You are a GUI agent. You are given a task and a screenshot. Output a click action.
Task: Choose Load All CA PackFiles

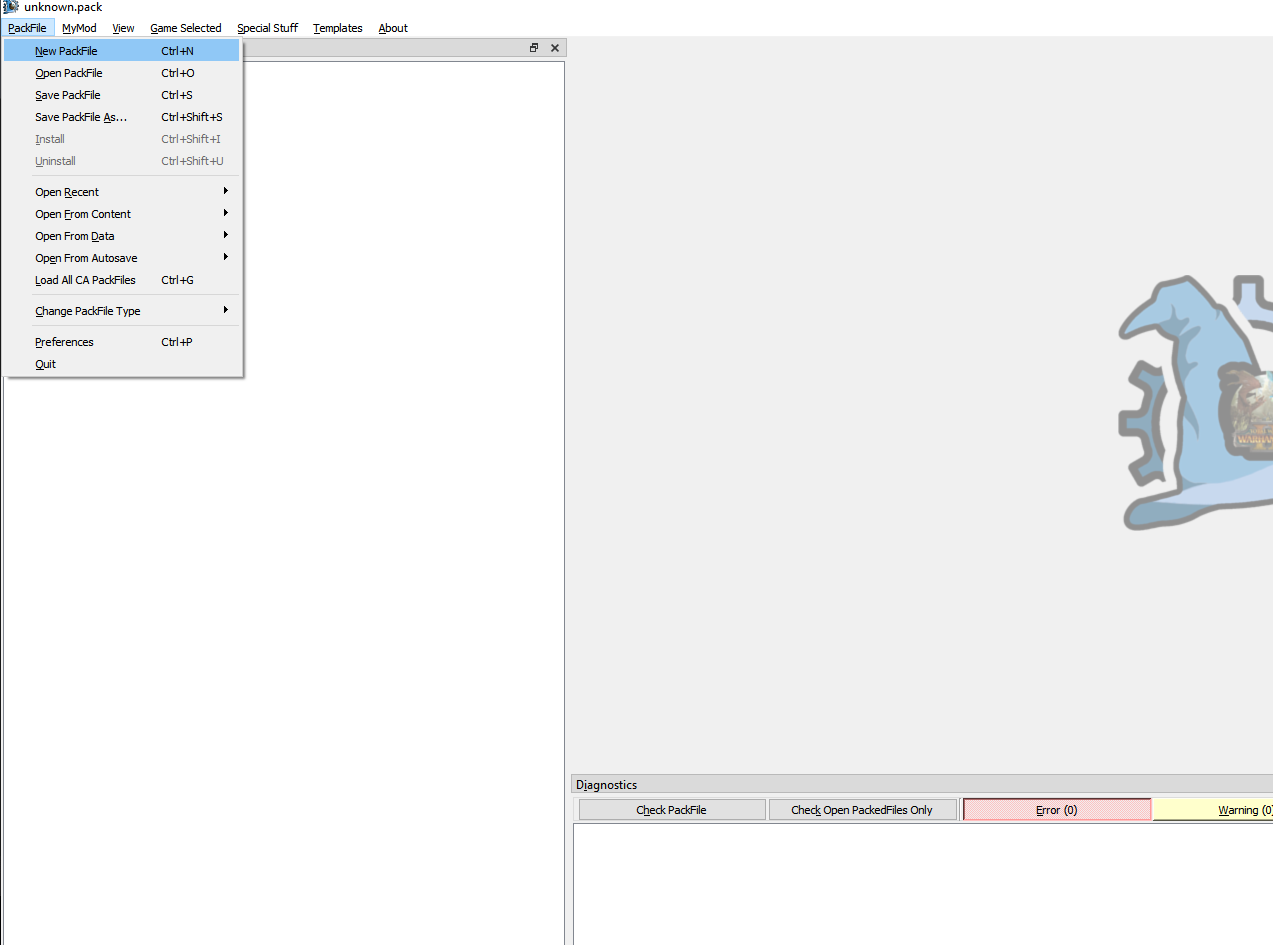point(122,280)
